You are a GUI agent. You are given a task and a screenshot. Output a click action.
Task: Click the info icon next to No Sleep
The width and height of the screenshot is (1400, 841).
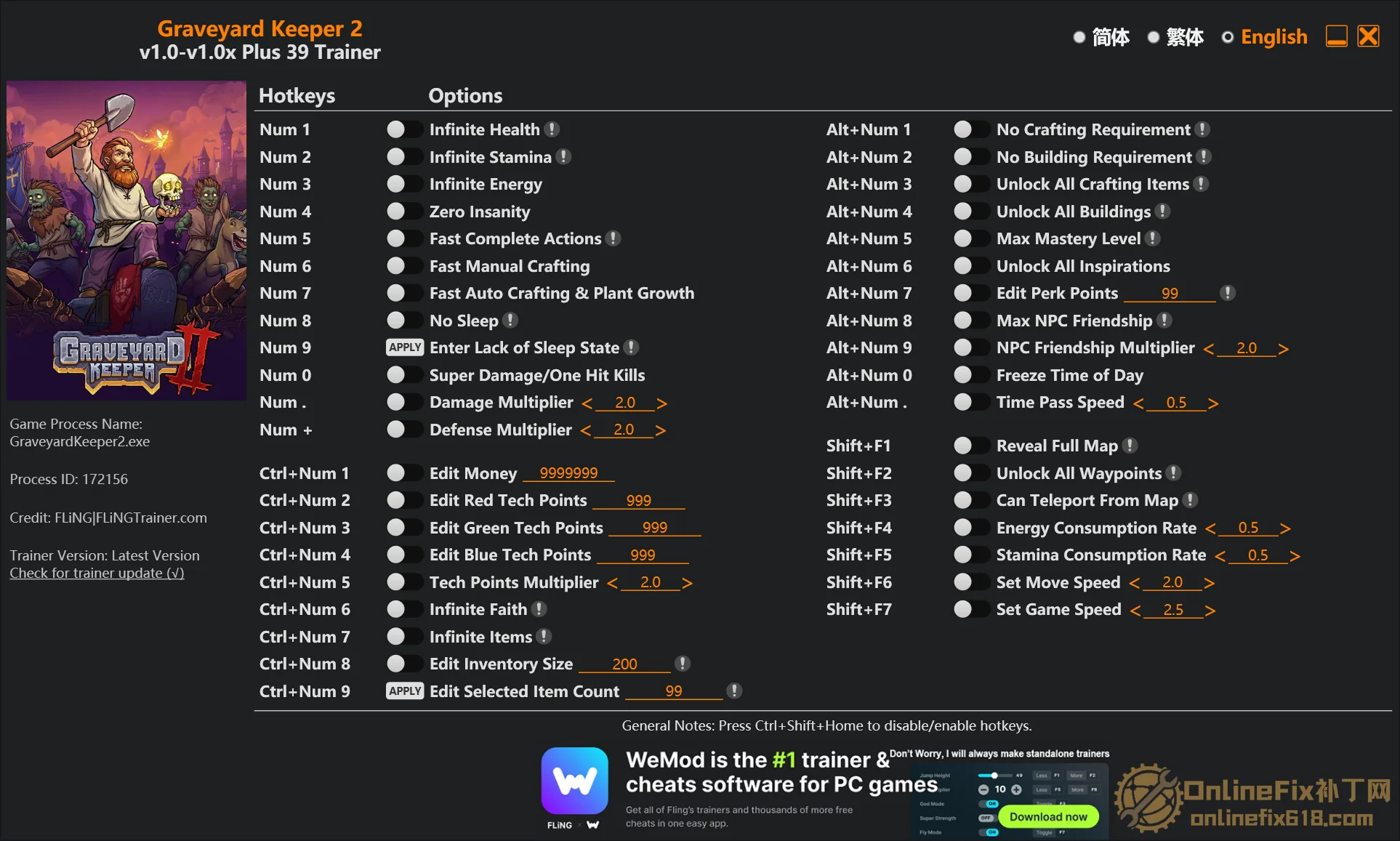(x=510, y=321)
